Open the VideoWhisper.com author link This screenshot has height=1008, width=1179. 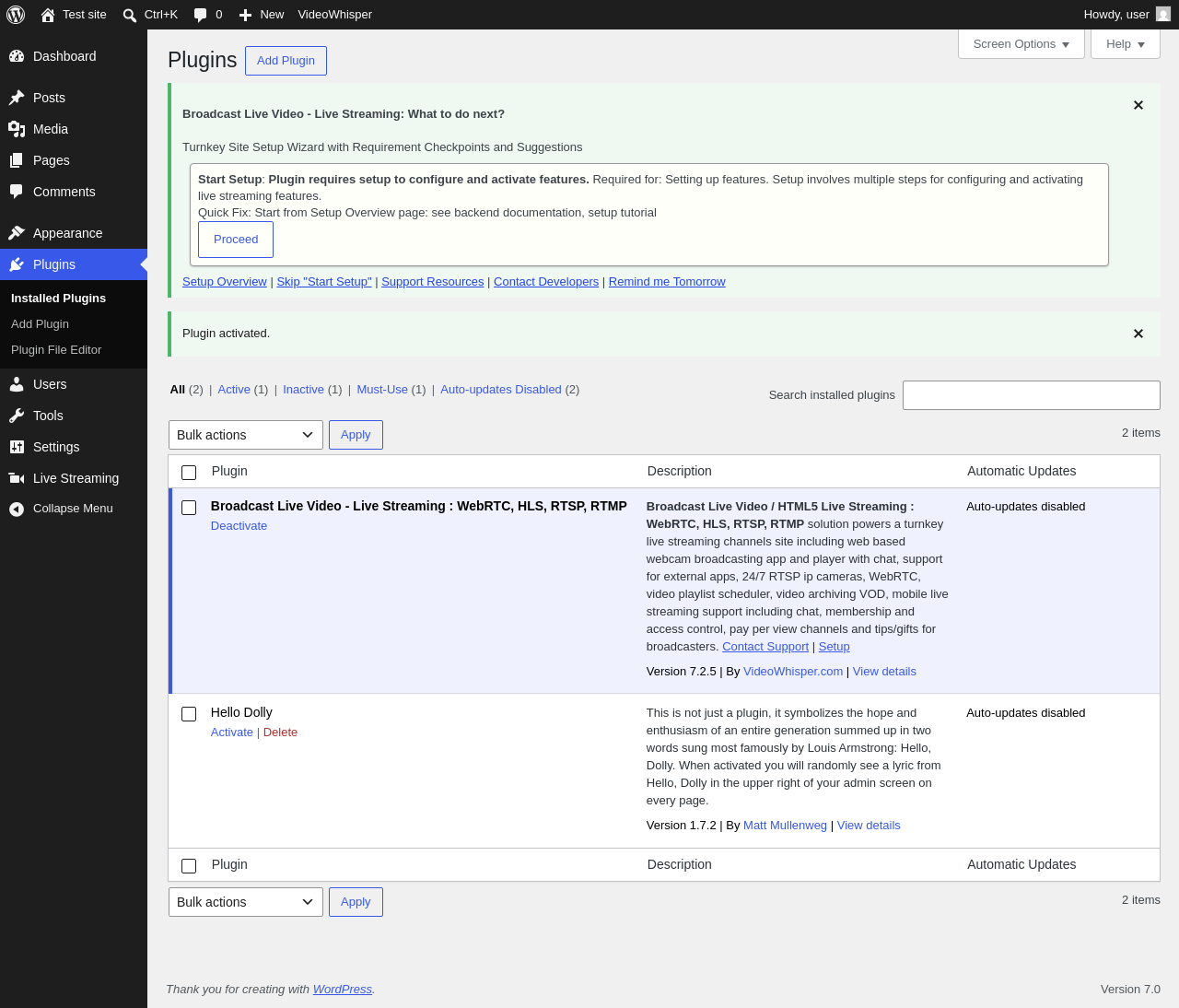coord(793,672)
